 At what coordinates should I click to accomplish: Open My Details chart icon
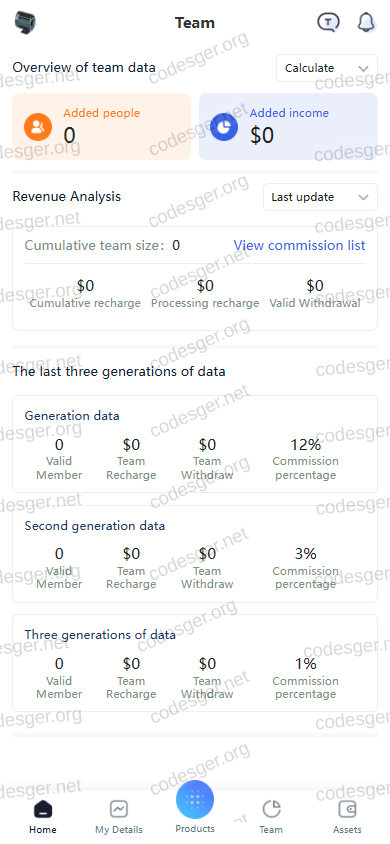tap(119, 809)
